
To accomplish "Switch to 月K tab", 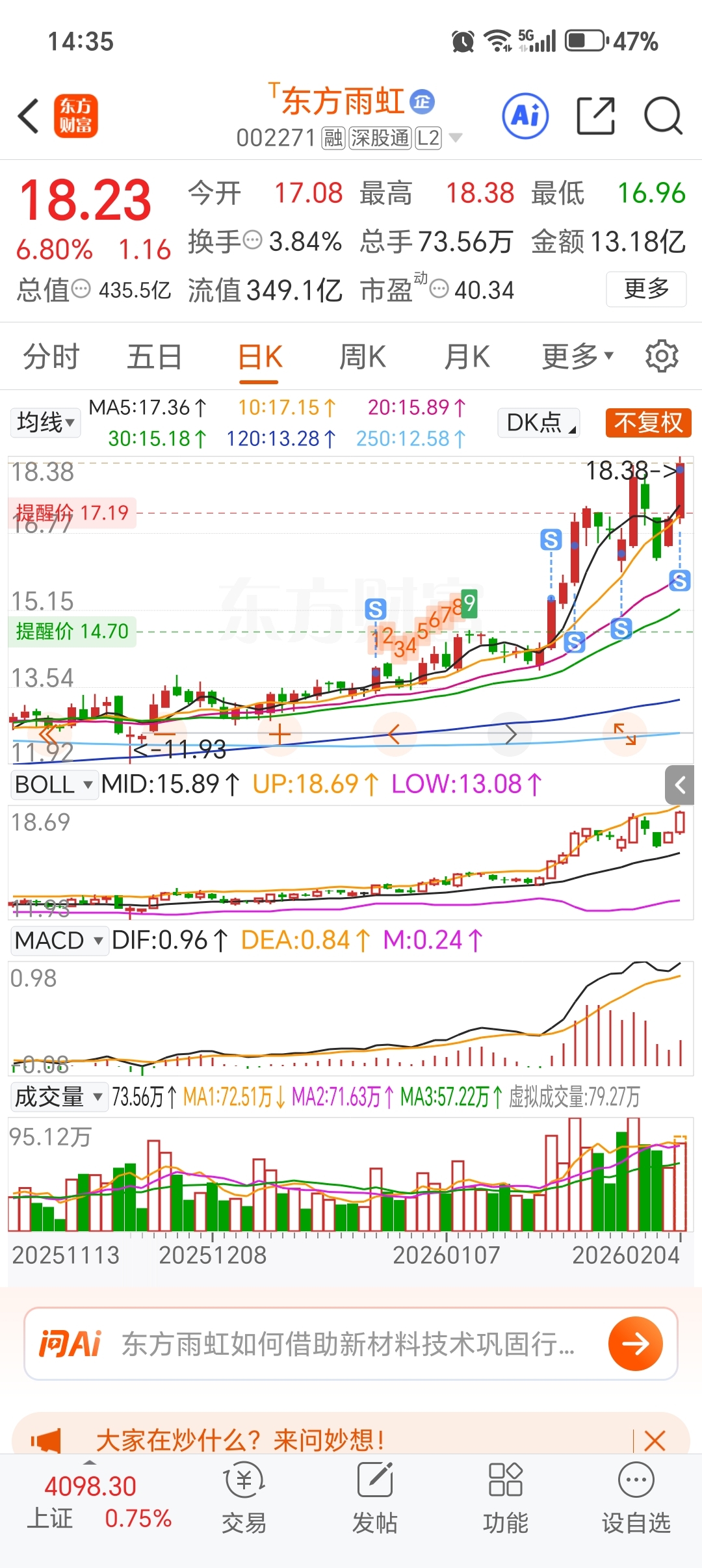I will click(467, 356).
